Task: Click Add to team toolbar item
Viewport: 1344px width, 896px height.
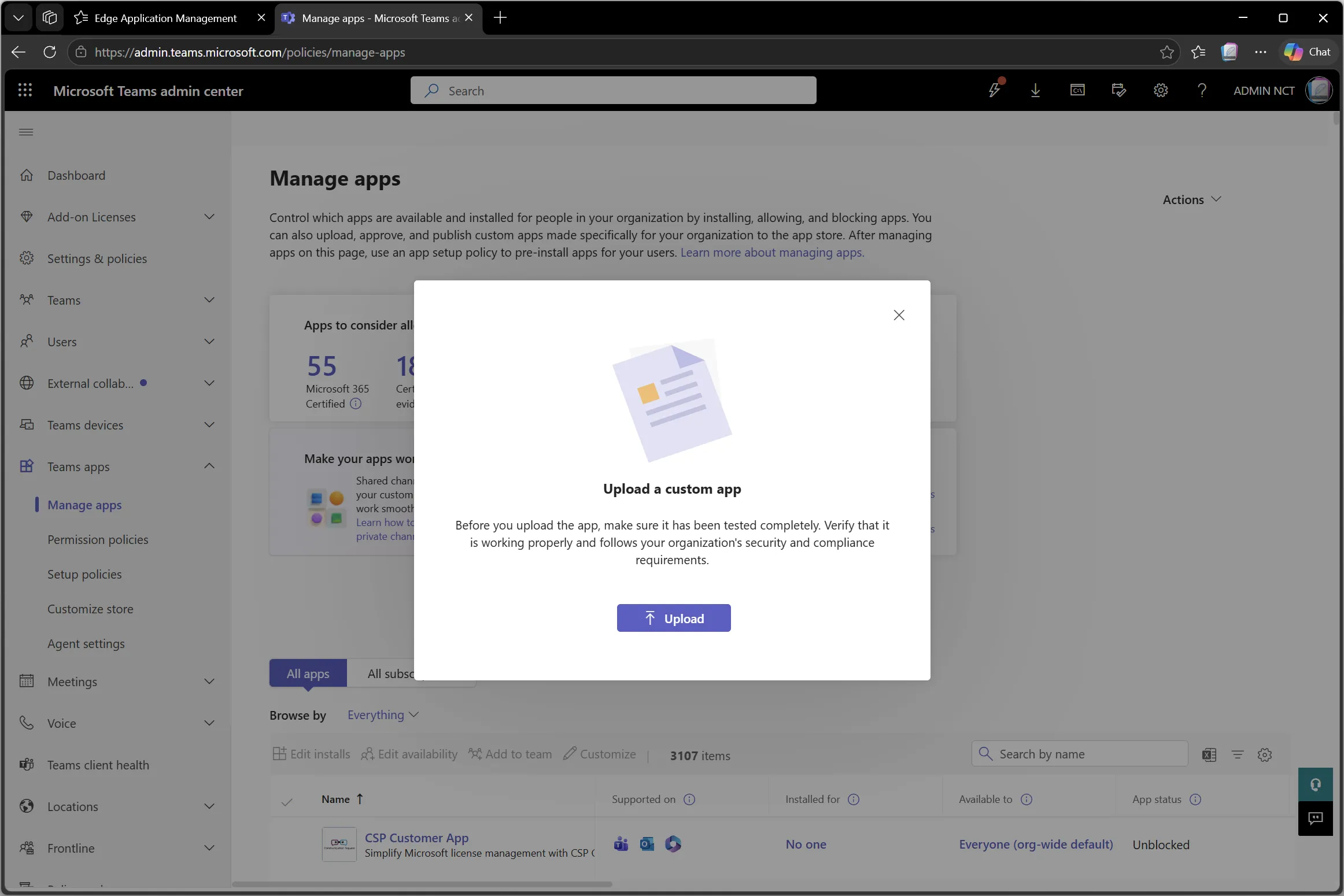Action: tap(509, 754)
